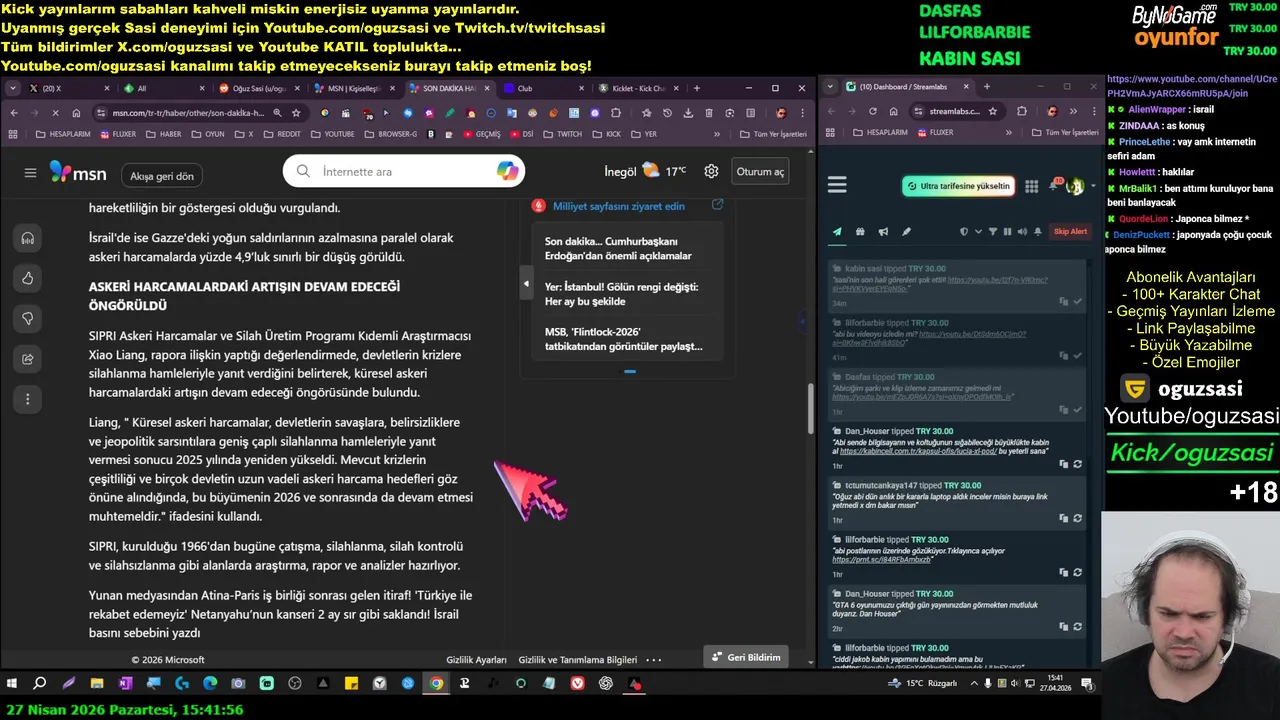Open Milliyet sayfasını ziyaret edin link

click(x=619, y=206)
